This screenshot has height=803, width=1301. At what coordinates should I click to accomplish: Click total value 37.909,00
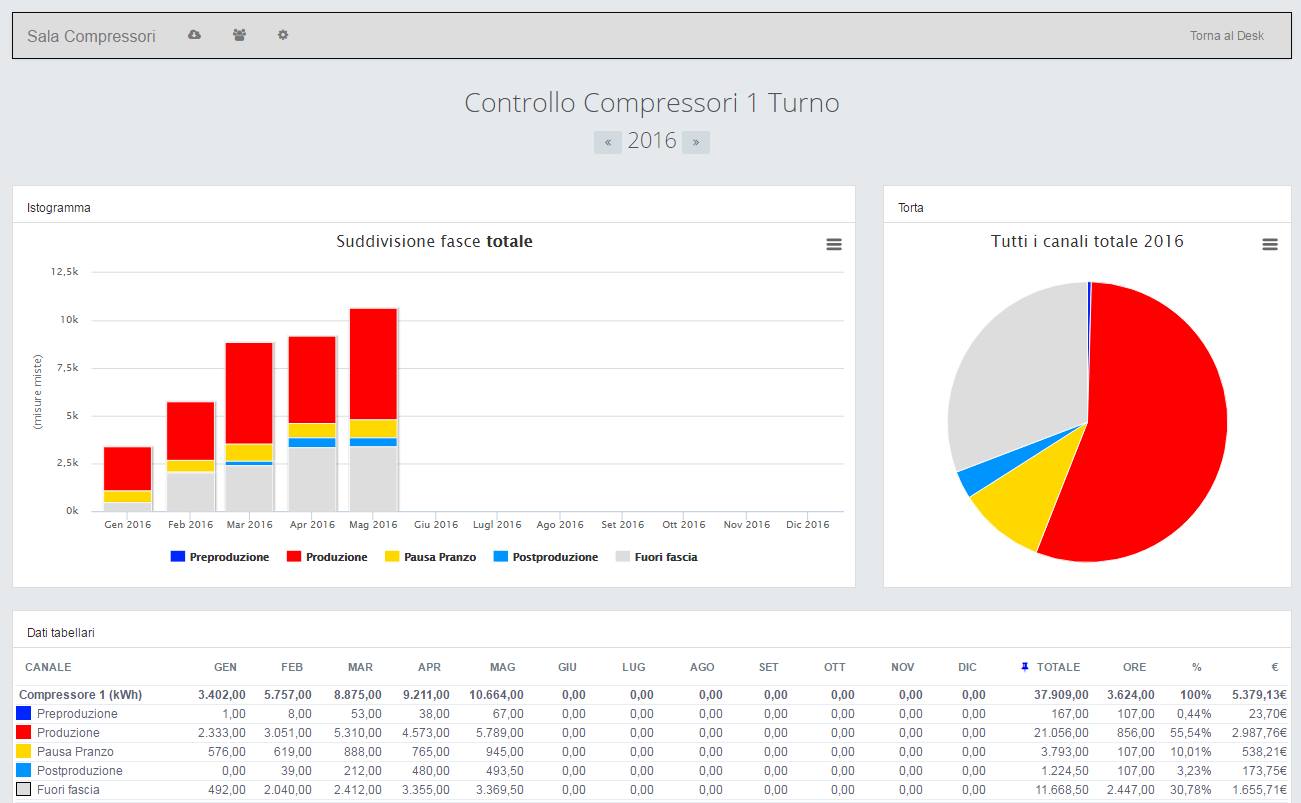(x=1060, y=695)
